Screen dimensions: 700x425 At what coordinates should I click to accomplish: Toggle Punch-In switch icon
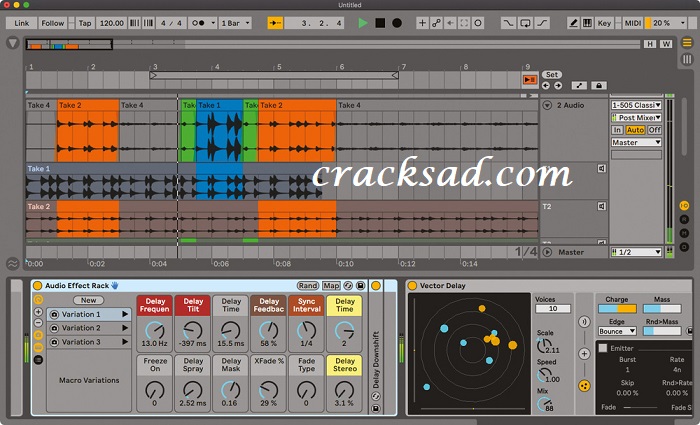click(508, 23)
